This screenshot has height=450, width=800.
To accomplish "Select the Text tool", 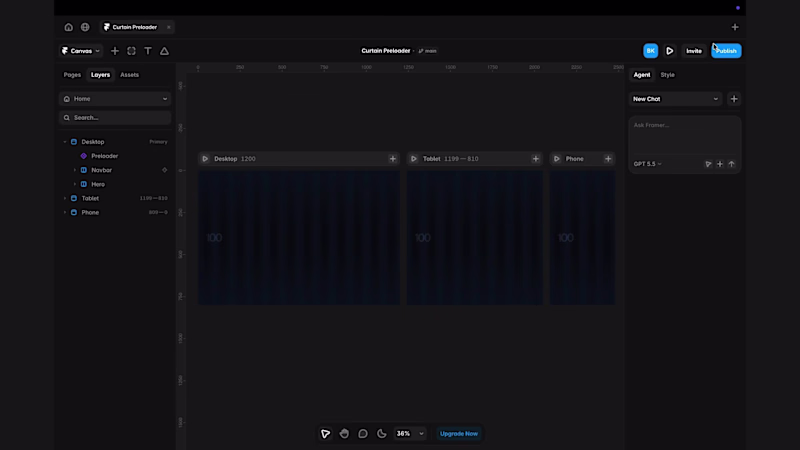I will (148, 51).
